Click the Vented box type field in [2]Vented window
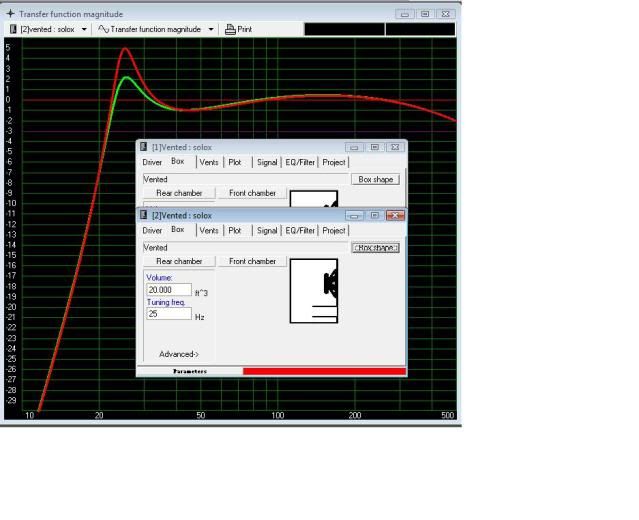This screenshot has width=639, height=520. coord(246,247)
